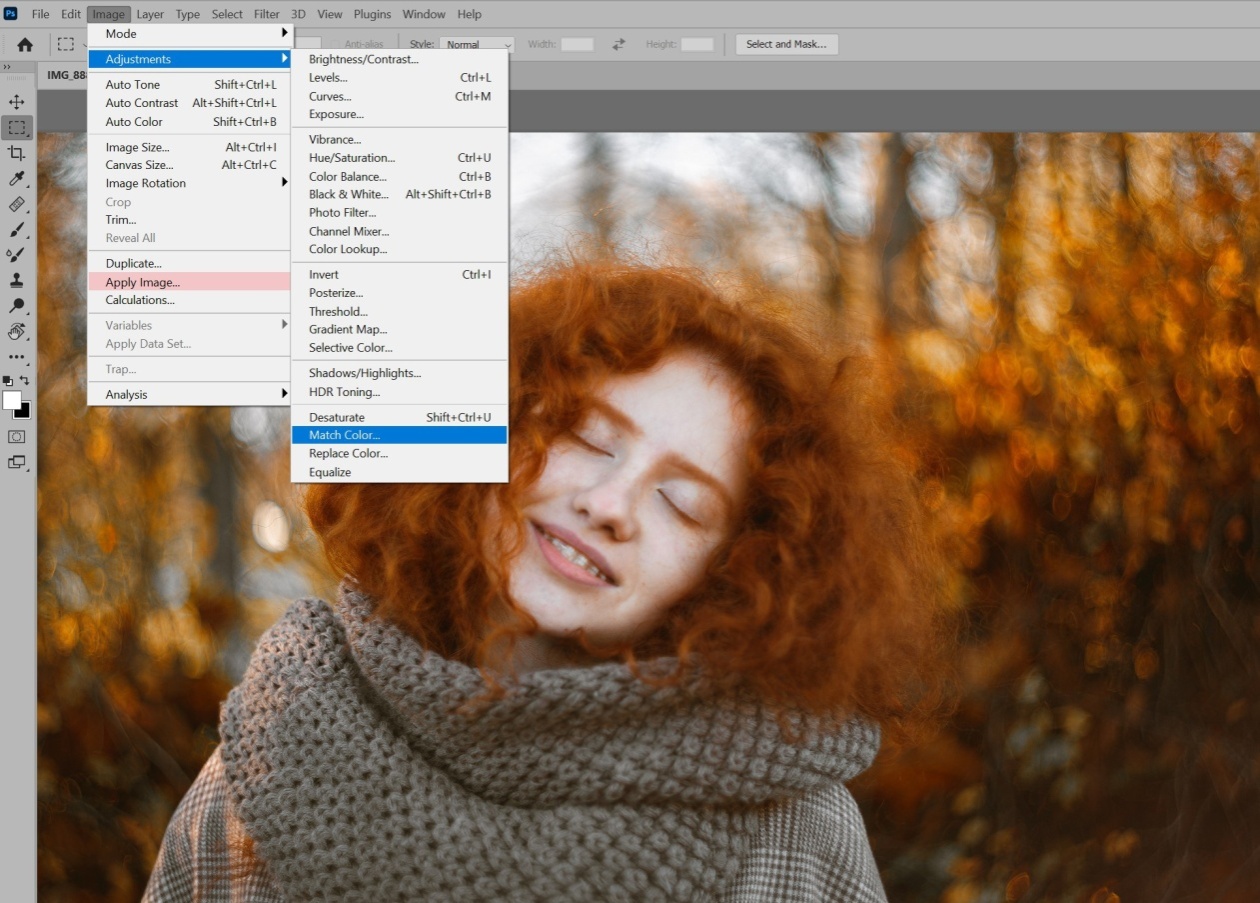Viewport: 1260px width, 903px height.
Task: Select the Eyedropper tool
Action: click(x=16, y=179)
